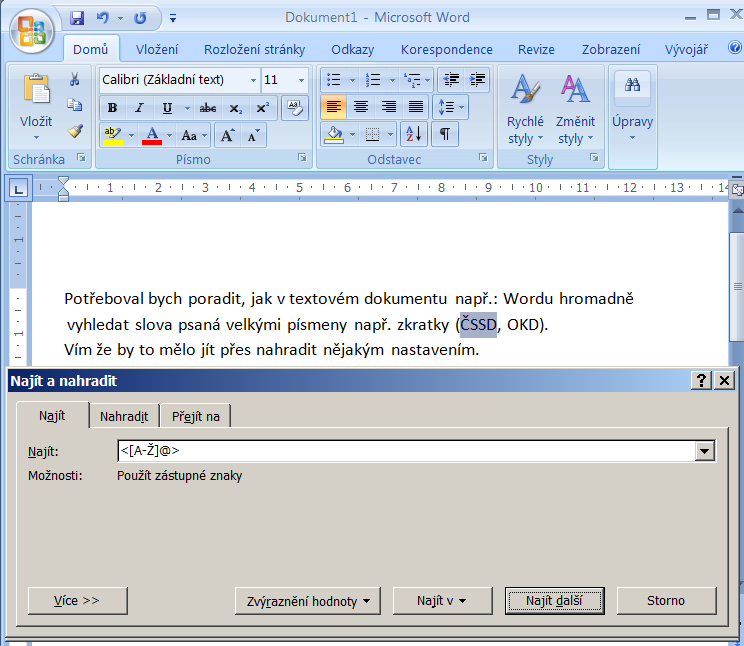Apply subscript formatting
The height and width of the screenshot is (646, 744).
pos(235,108)
